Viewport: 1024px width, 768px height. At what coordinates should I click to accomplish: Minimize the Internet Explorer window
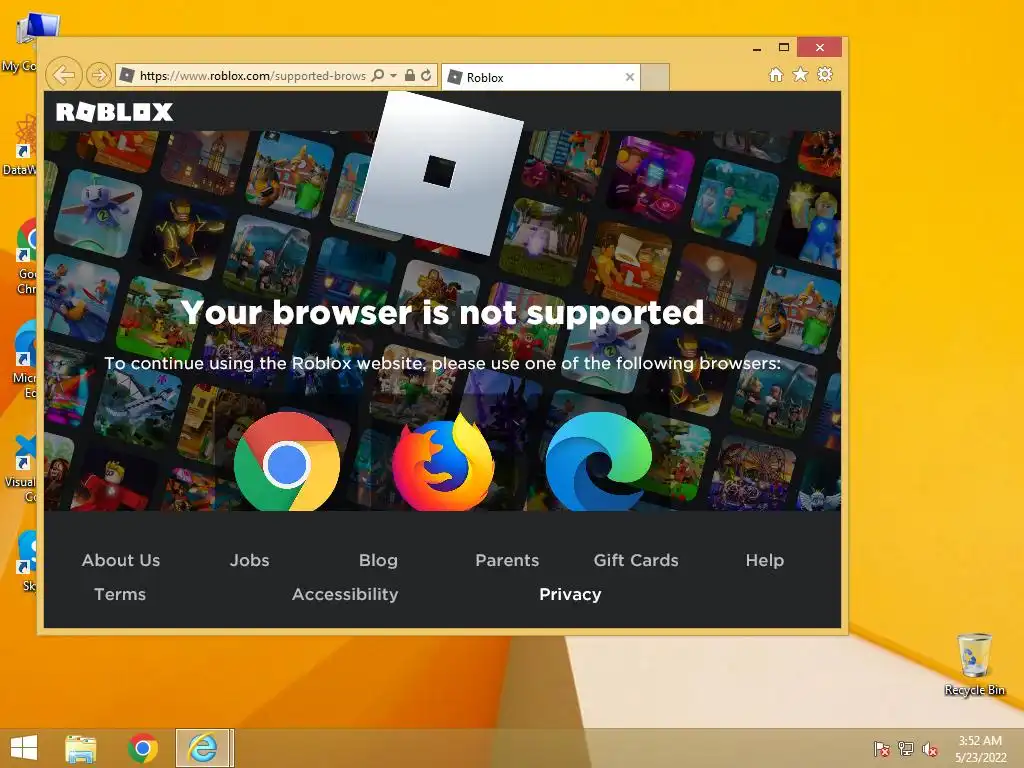pos(757,48)
